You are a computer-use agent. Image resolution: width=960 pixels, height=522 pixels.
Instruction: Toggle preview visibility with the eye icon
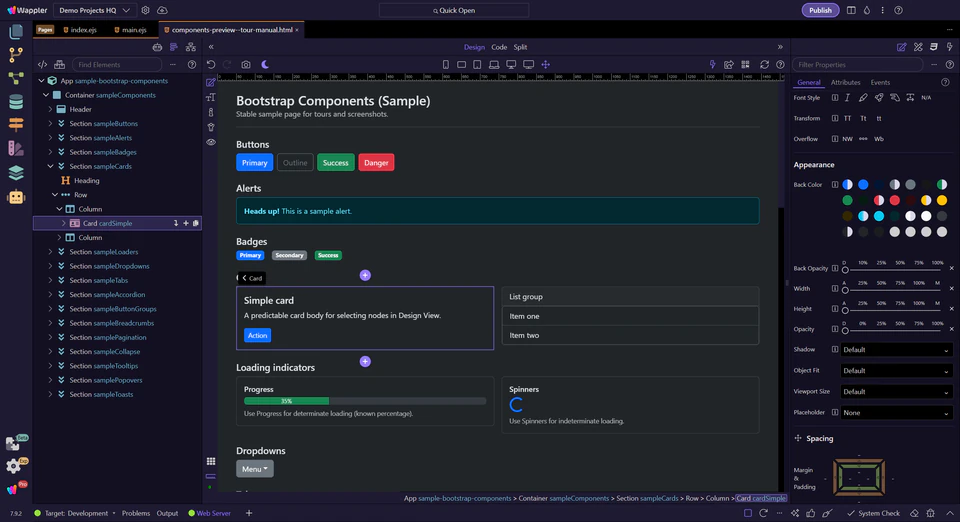(x=211, y=142)
